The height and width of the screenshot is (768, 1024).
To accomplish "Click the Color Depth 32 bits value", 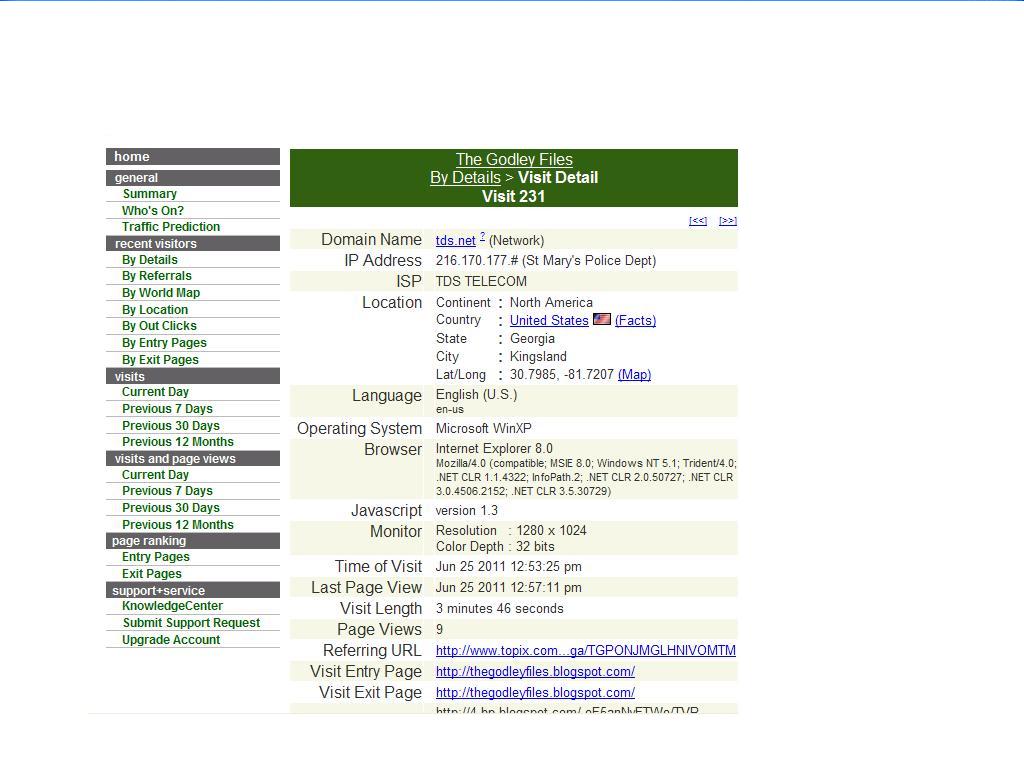I will click(x=535, y=547).
